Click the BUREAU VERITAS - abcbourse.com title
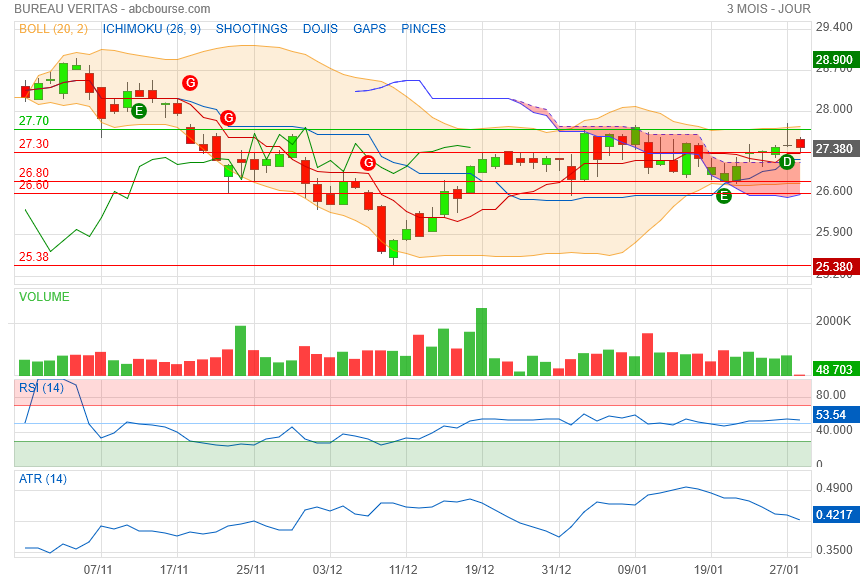The height and width of the screenshot is (580, 860). pos(112,9)
